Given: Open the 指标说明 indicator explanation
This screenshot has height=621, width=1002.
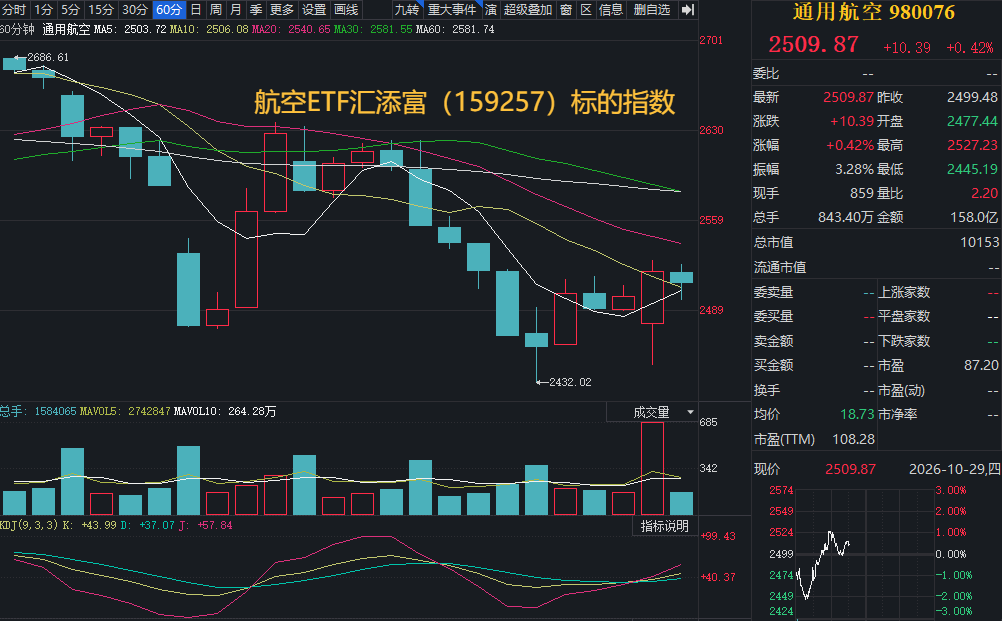Looking at the screenshot, I should pos(665,526).
